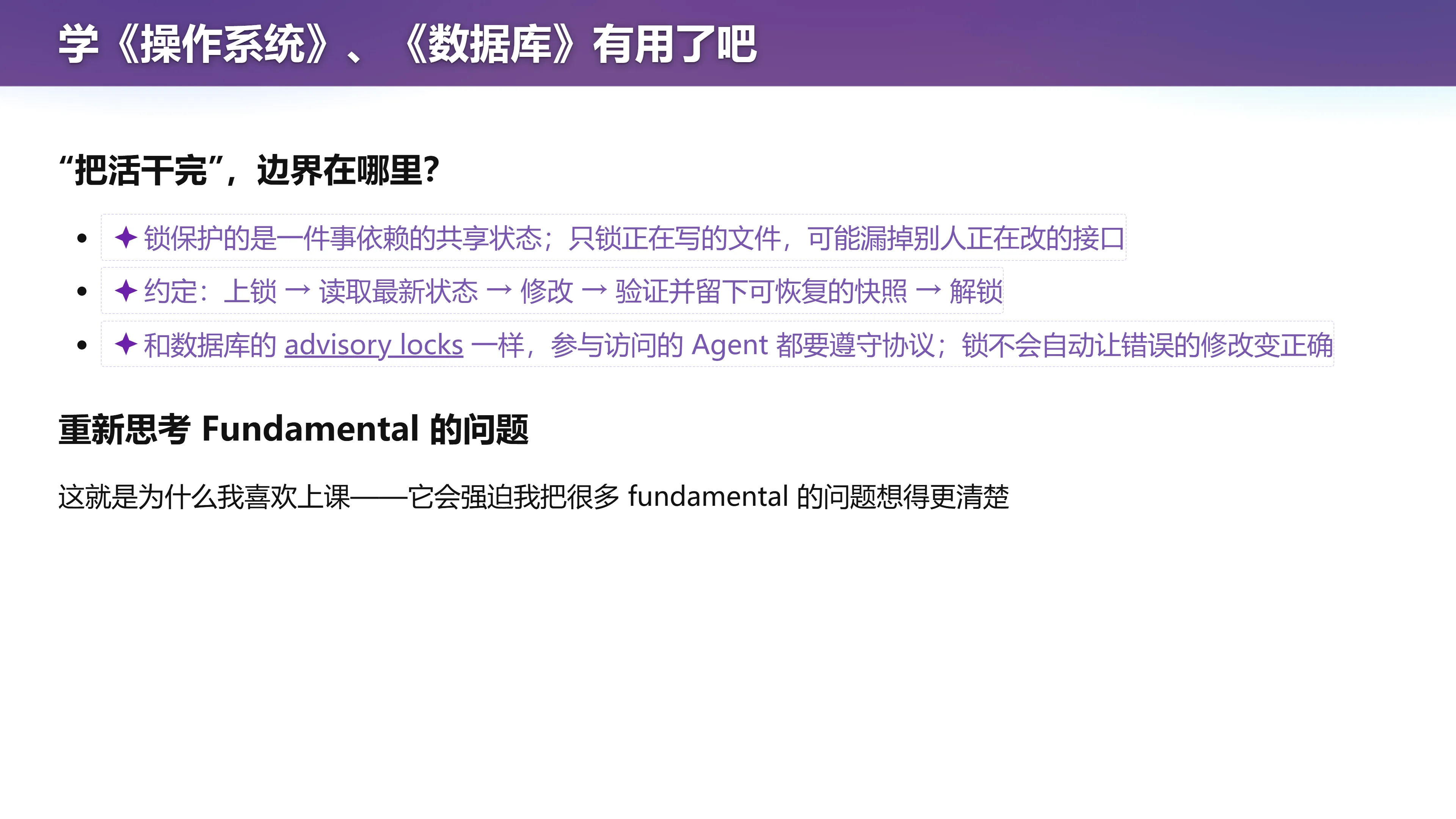Select bullet text 锁保护的是一件事依赖的共享状态
This screenshot has width=1456, height=819.
(343, 238)
